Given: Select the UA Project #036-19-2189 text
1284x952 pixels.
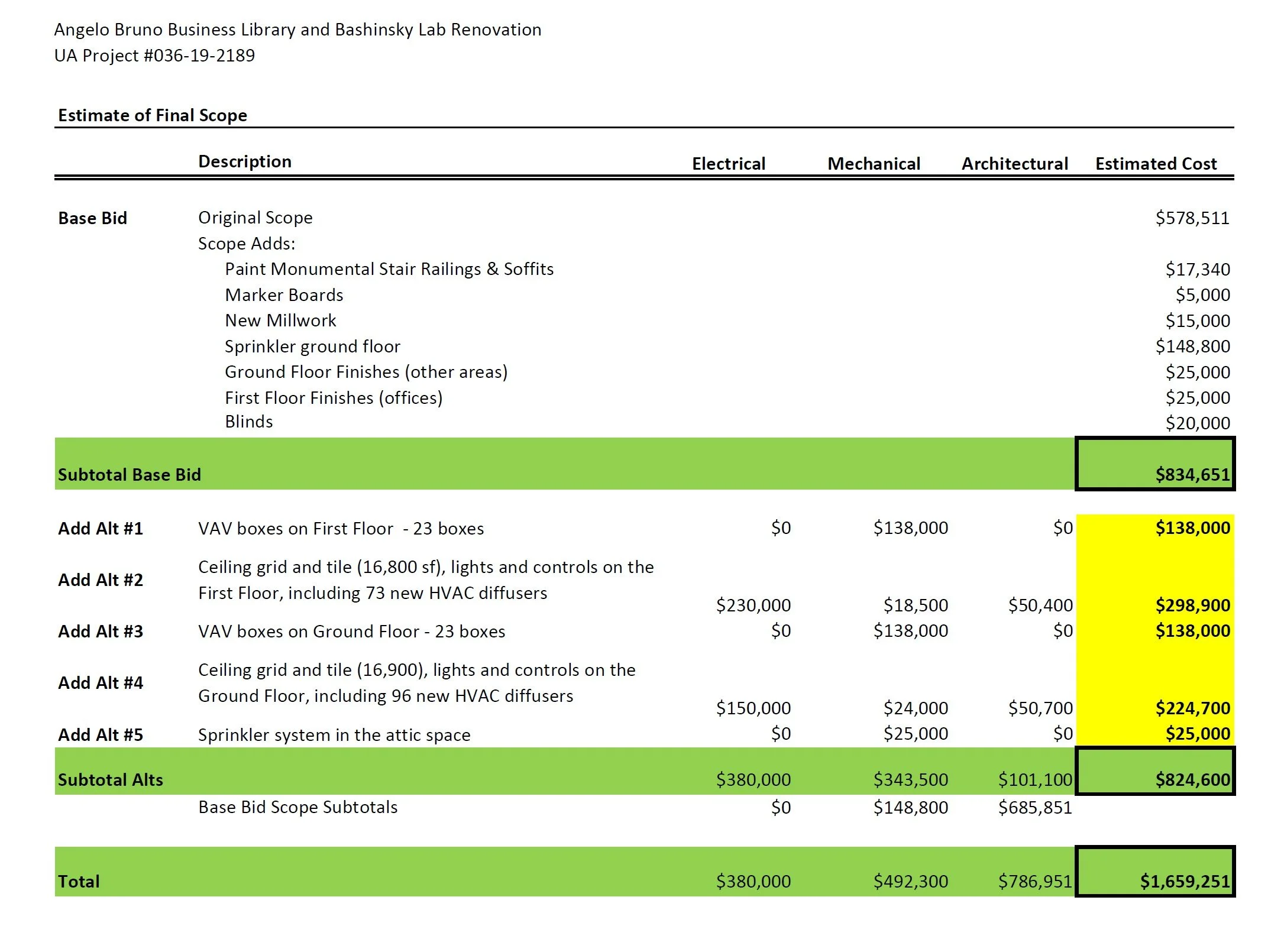Looking at the screenshot, I should click(154, 55).
